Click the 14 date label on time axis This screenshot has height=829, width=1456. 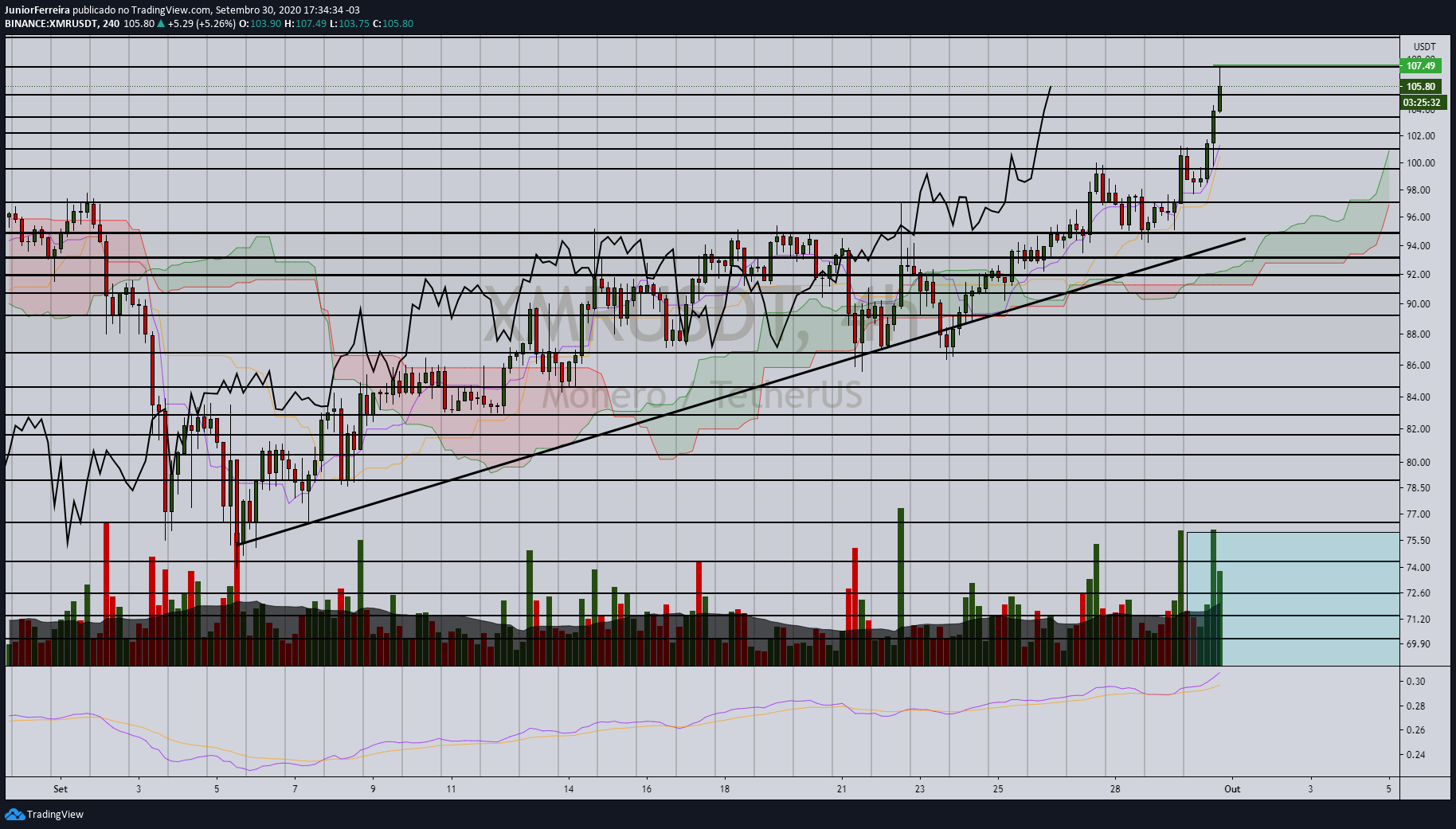[x=569, y=789]
